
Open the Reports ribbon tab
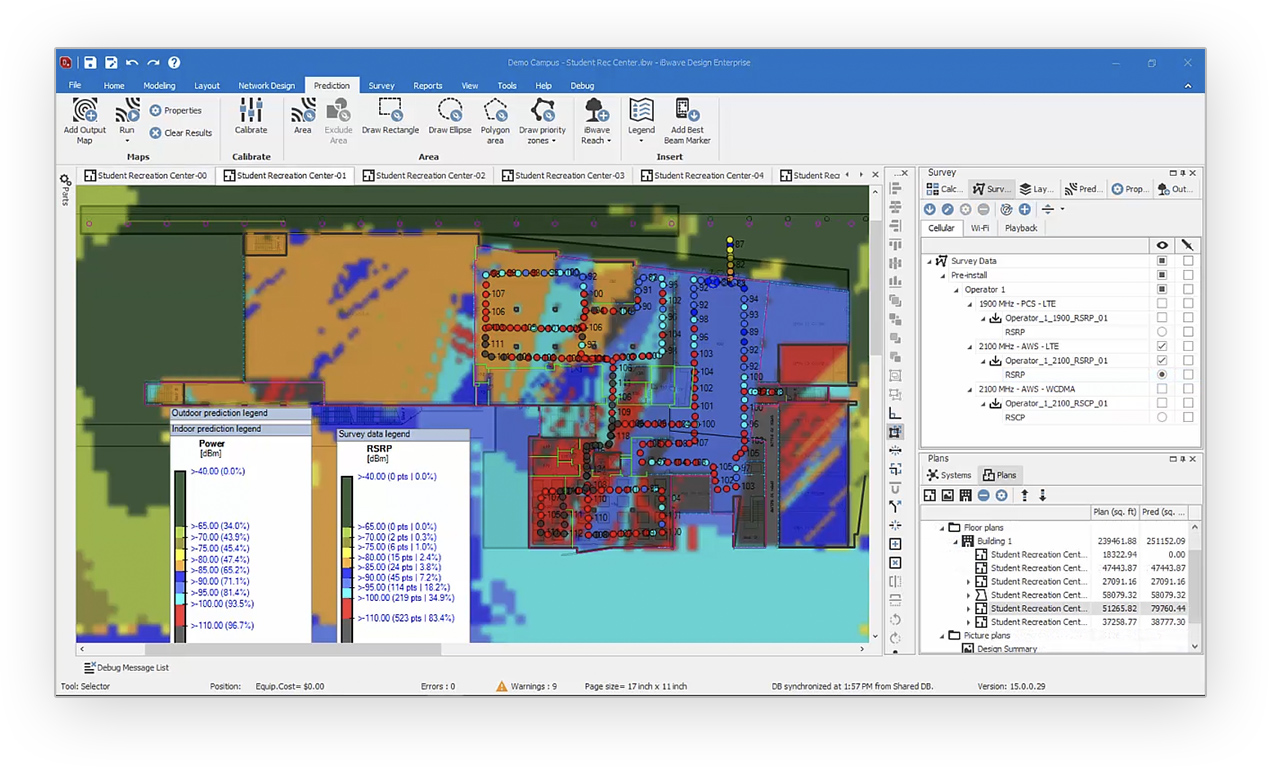(427, 86)
